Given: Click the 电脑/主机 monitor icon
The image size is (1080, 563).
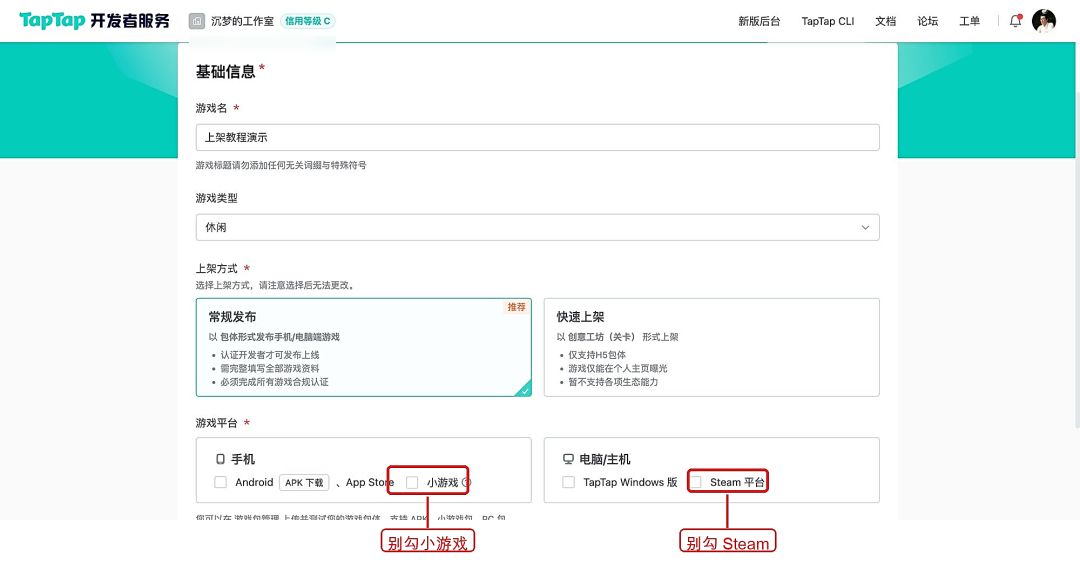Looking at the screenshot, I should coord(568,459).
